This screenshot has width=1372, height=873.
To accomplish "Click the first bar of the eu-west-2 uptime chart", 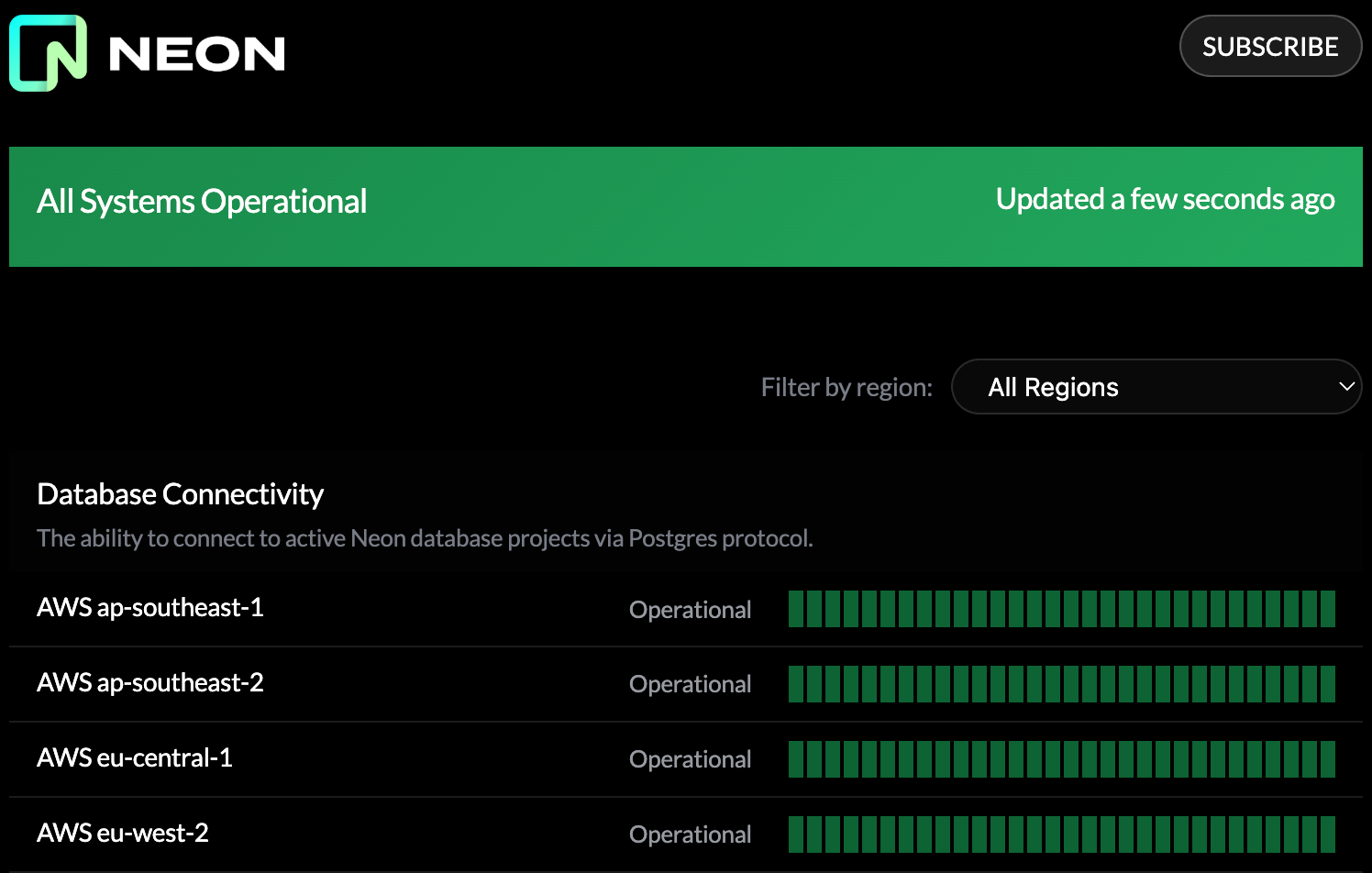I will click(796, 834).
